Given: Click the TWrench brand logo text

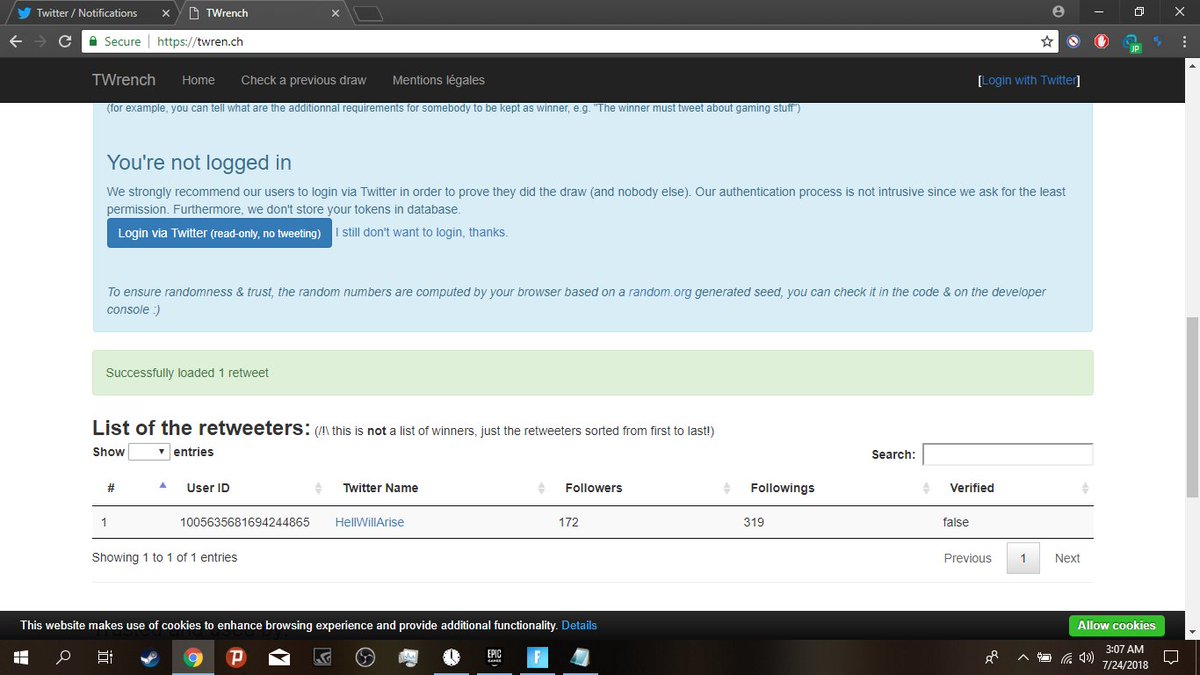Looking at the screenshot, I should click(124, 80).
